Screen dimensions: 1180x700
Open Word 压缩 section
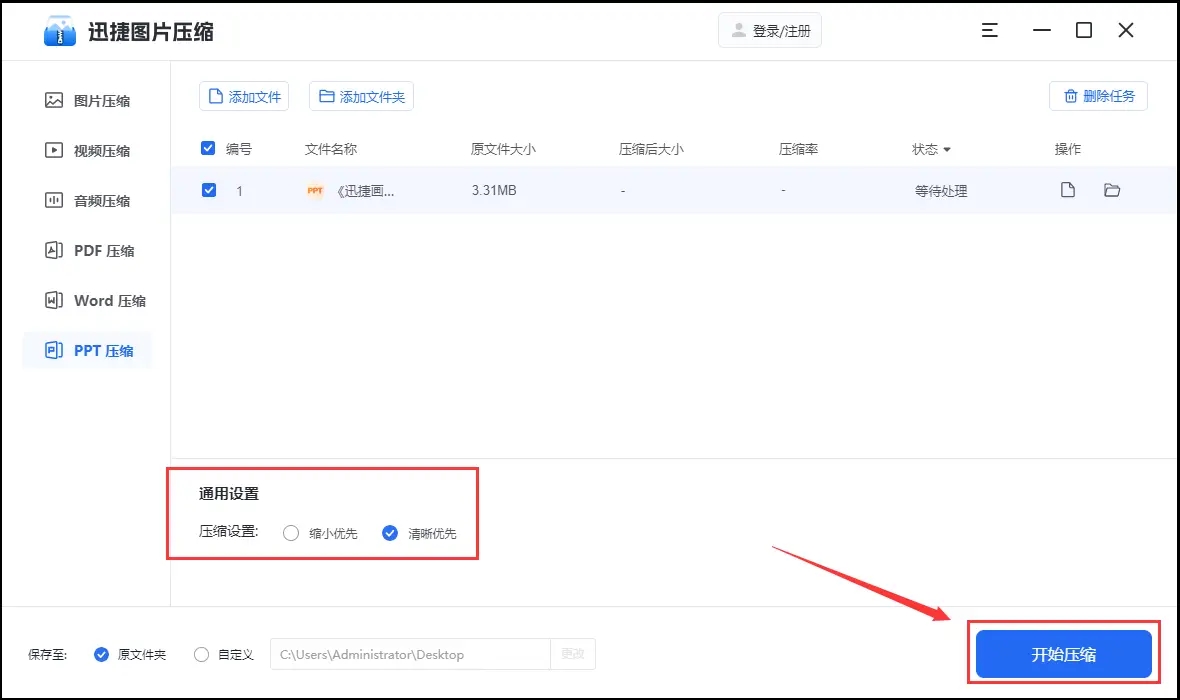[88, 301]
